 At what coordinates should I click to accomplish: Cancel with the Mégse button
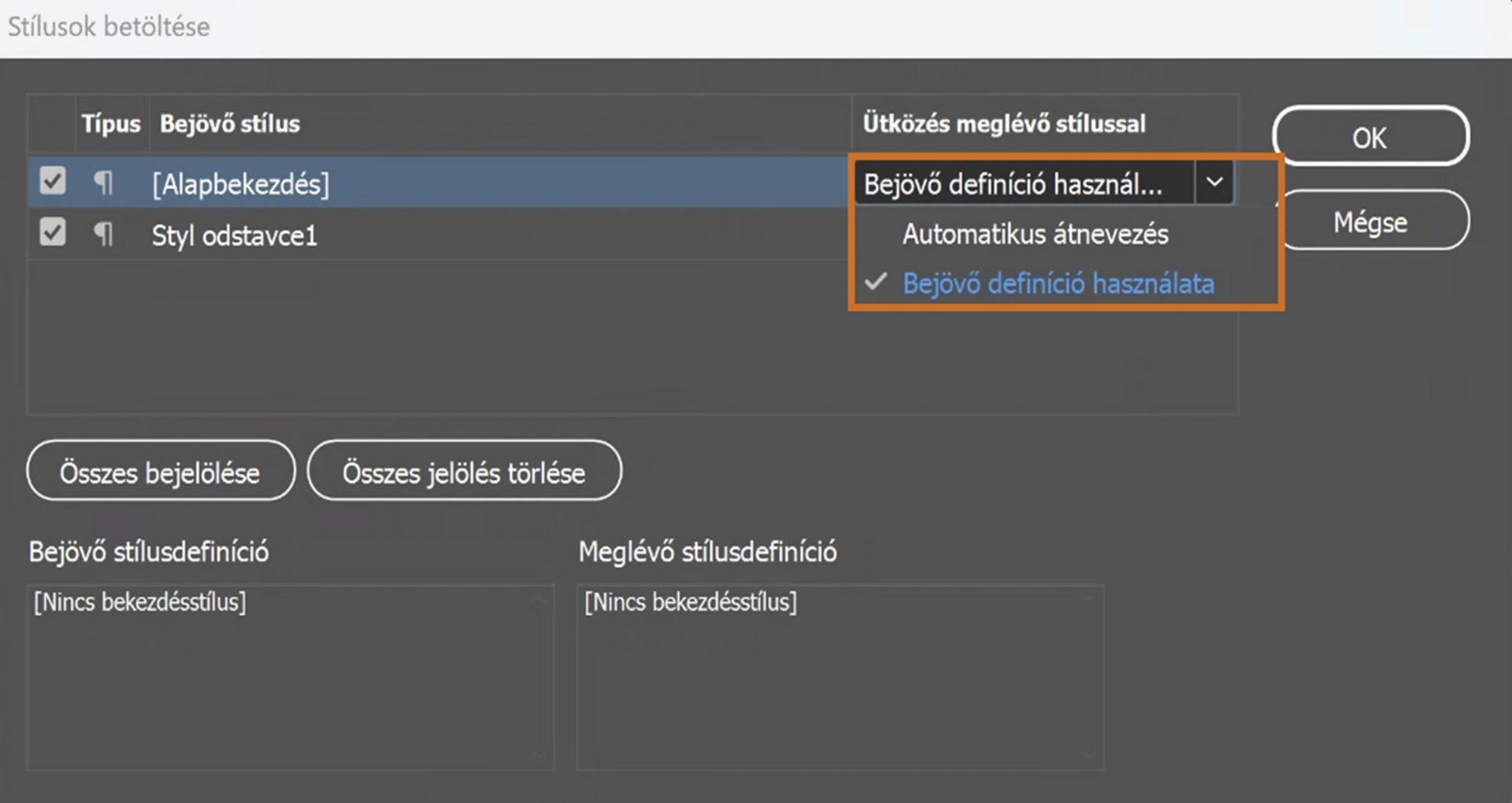tap(1371, 222)
